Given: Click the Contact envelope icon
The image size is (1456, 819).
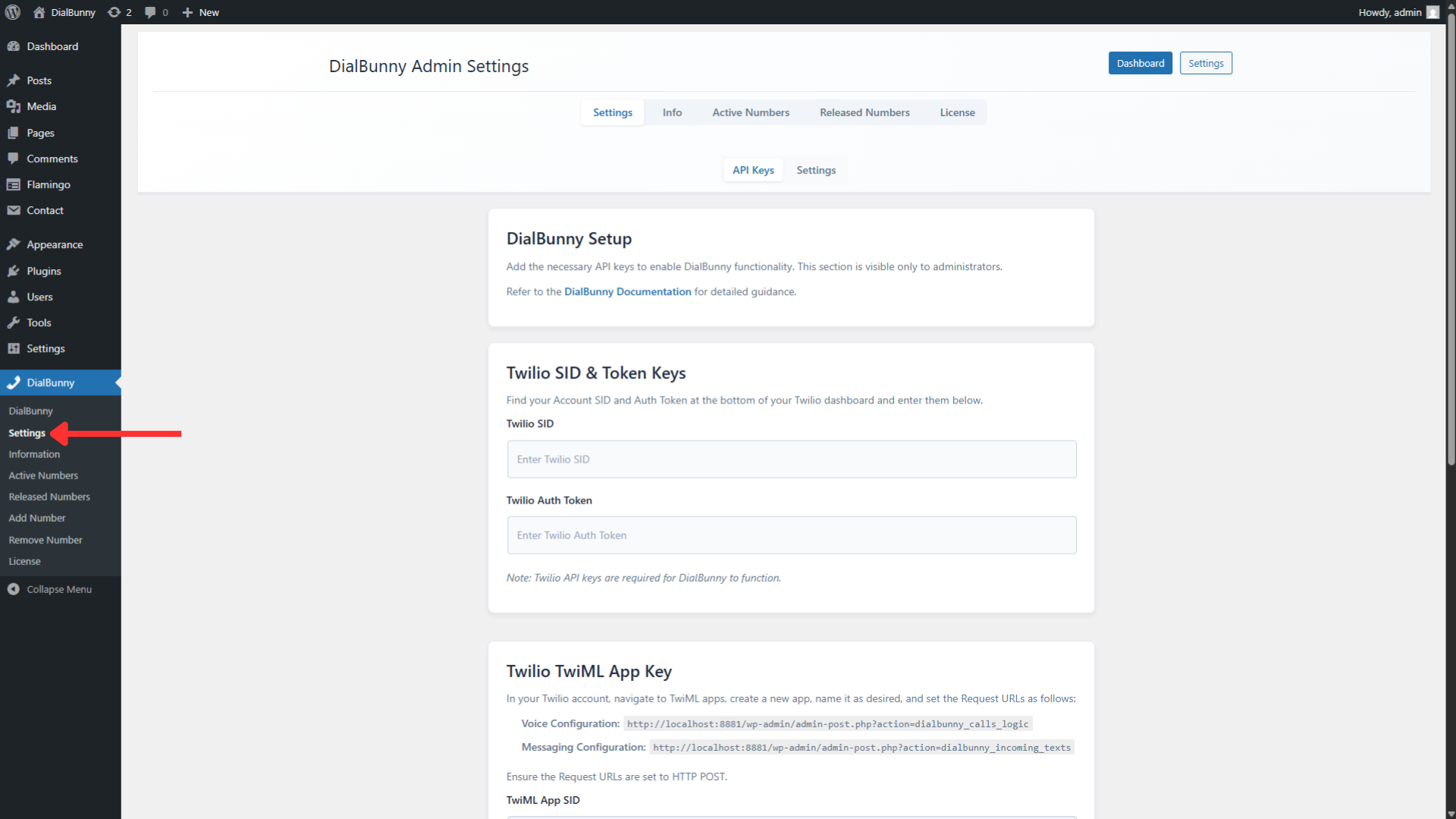Looking at the screenshot, I should [x=14, y=210].
